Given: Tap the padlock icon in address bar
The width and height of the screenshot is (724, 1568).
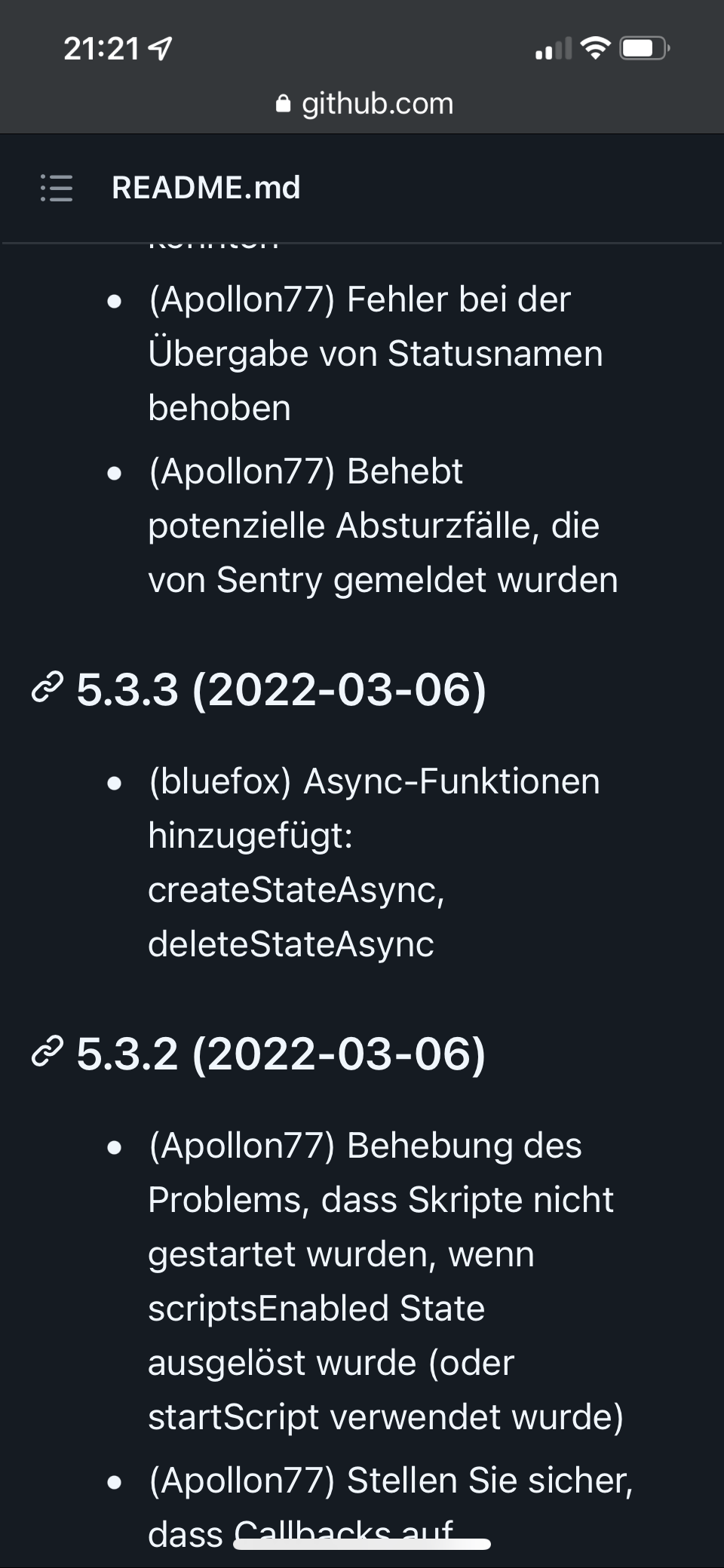Looking at the screenshot, I should [x=284, y=104].
